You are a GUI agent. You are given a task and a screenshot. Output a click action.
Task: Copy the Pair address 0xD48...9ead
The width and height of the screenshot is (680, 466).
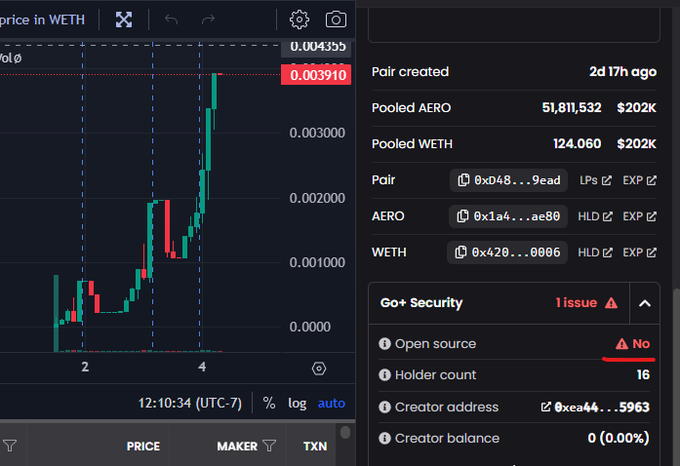[509, 180]
